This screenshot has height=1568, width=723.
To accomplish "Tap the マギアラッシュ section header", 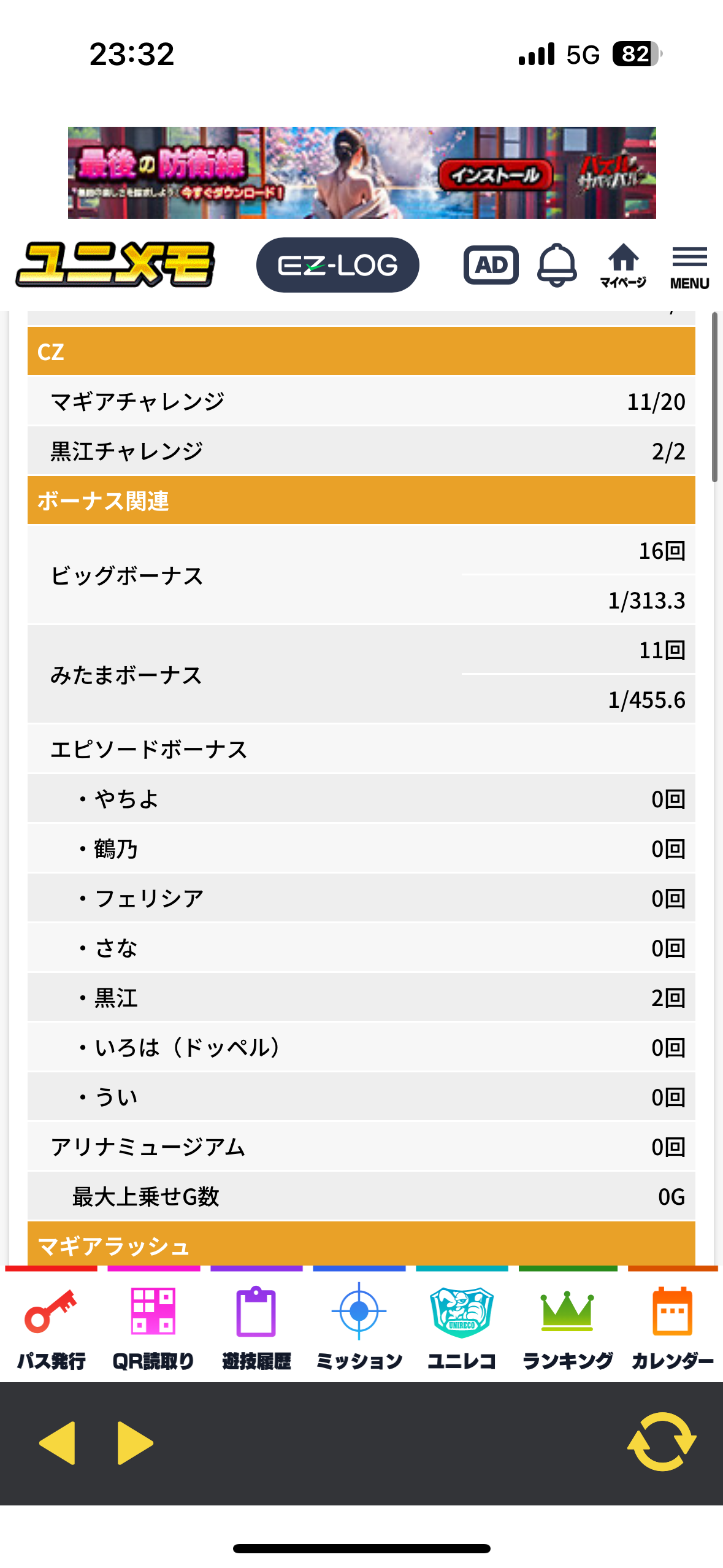I will (361, 1244).
